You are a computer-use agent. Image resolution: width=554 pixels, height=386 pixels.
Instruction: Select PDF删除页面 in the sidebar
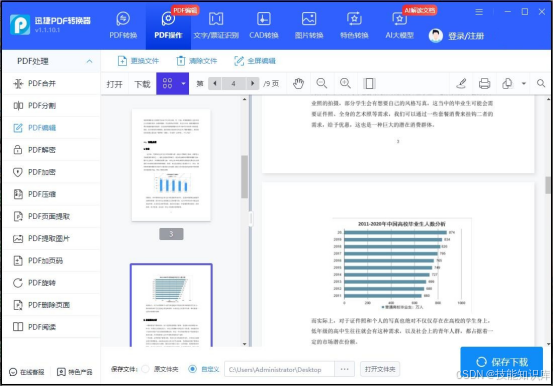coord(52,305)
